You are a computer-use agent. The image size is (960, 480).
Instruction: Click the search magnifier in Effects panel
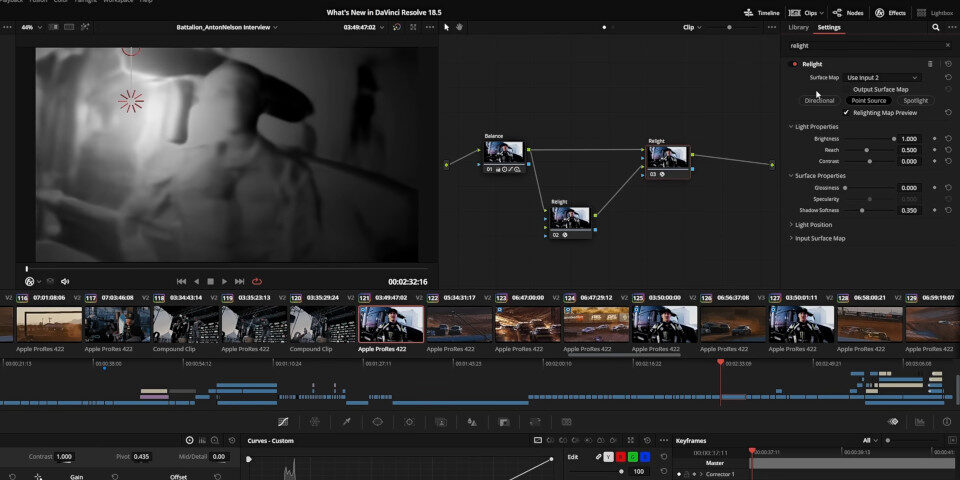(936, 28)
